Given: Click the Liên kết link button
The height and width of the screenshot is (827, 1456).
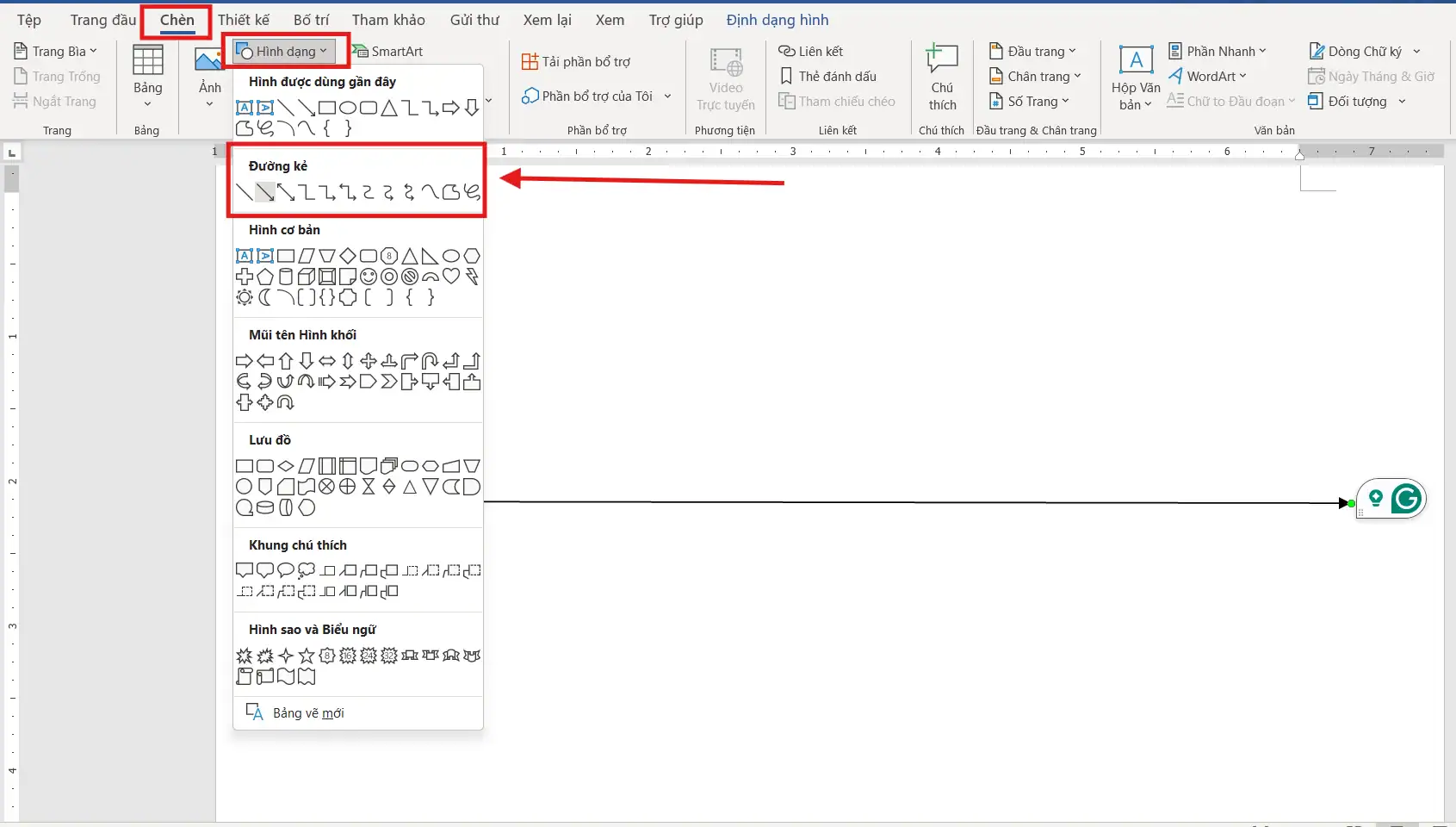Looking at the screenshot, I should 810,52.
